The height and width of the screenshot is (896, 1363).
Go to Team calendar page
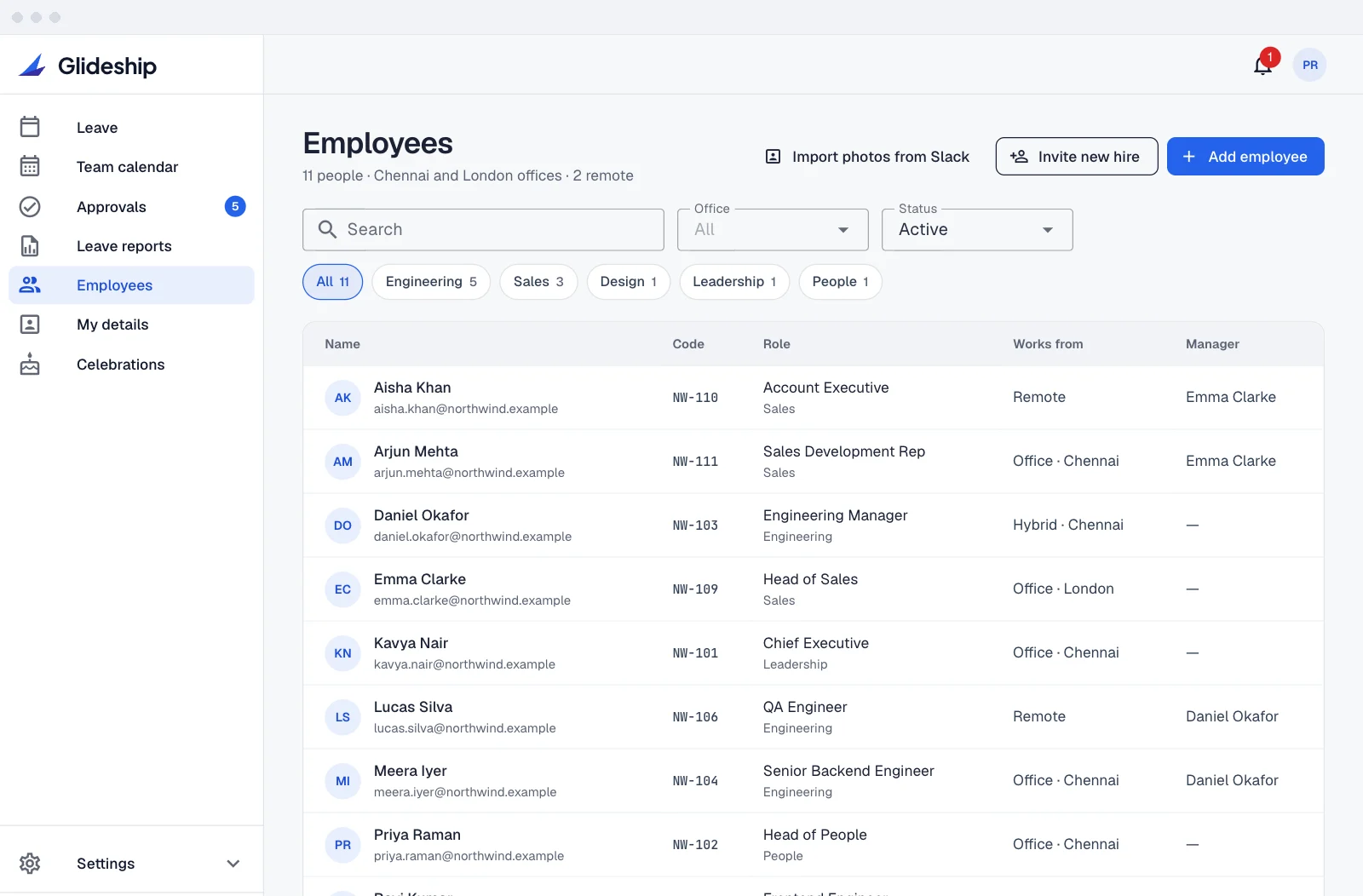click(131, 167)
